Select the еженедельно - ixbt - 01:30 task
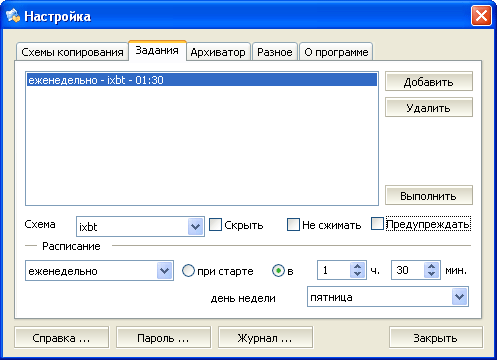The image size is (497, 360). pos(202,80)
